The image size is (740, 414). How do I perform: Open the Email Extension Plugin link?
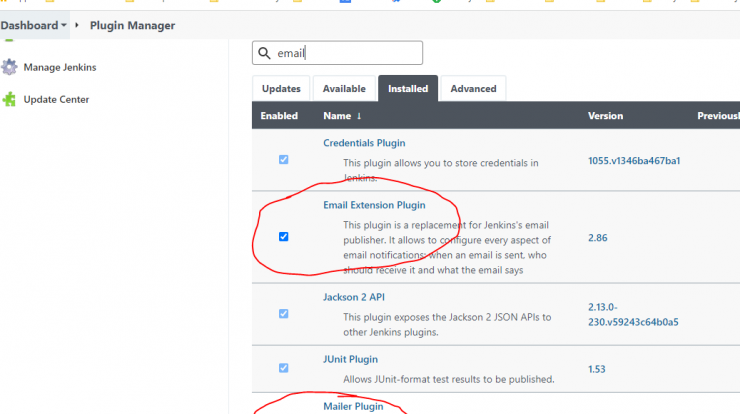click(x=374, y=205)
